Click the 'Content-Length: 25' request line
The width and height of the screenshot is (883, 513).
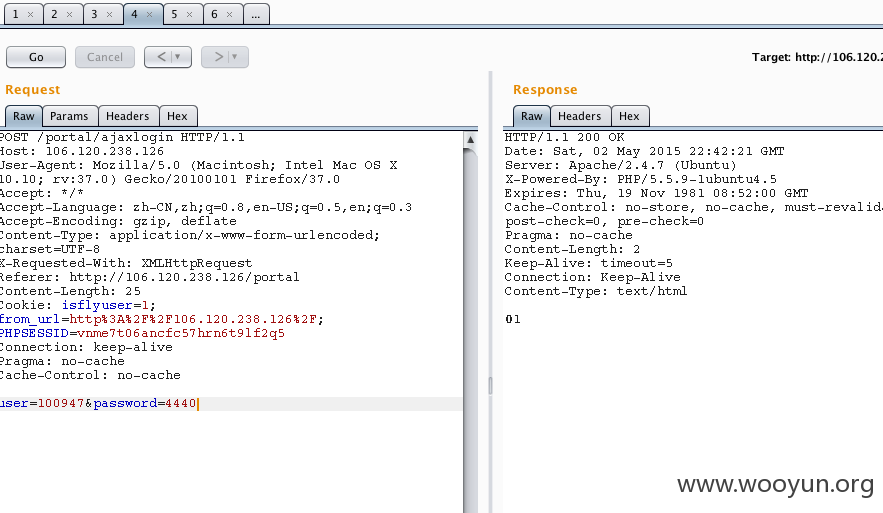(70, 291)
